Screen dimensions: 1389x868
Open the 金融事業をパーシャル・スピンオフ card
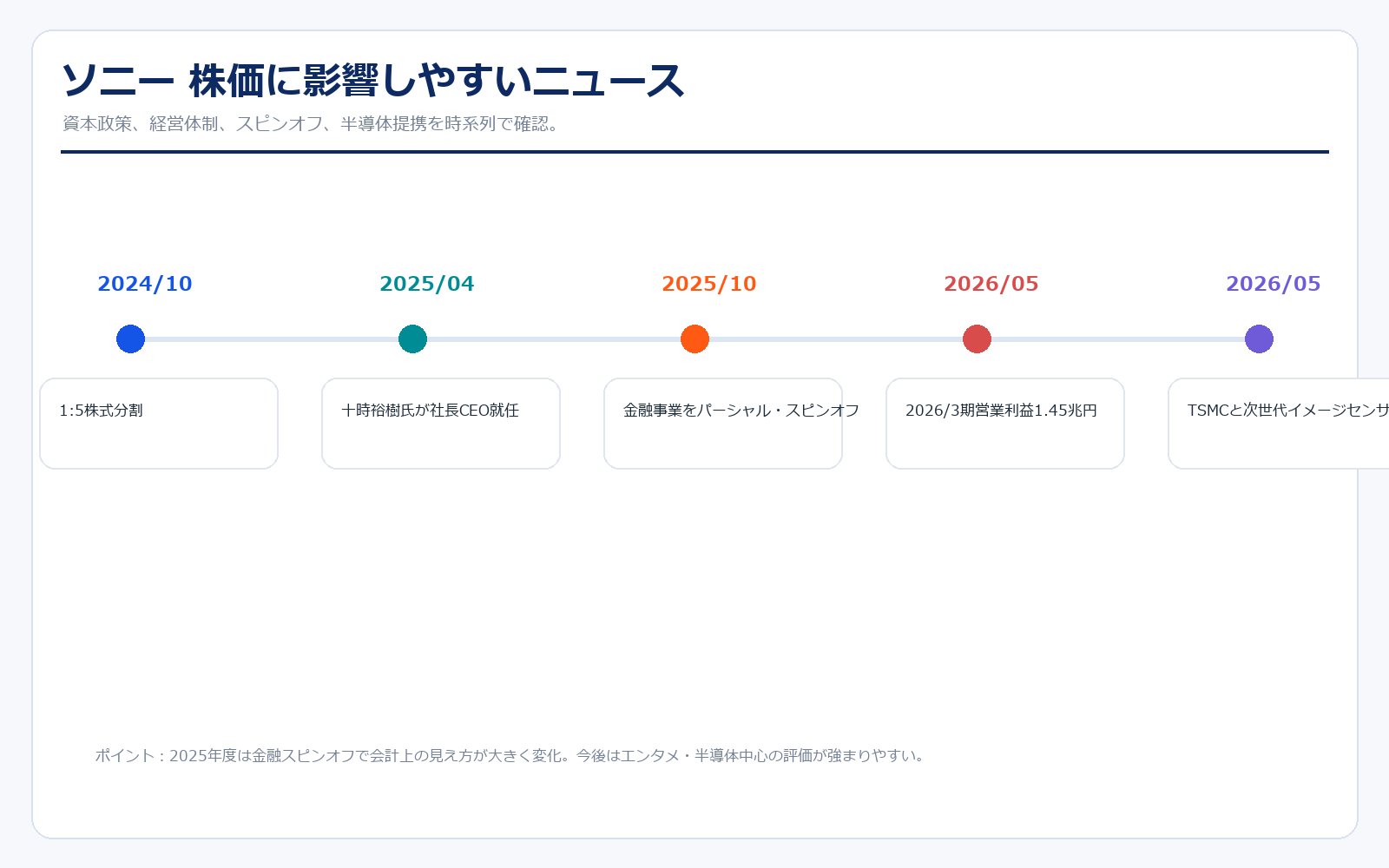[723, 424]
